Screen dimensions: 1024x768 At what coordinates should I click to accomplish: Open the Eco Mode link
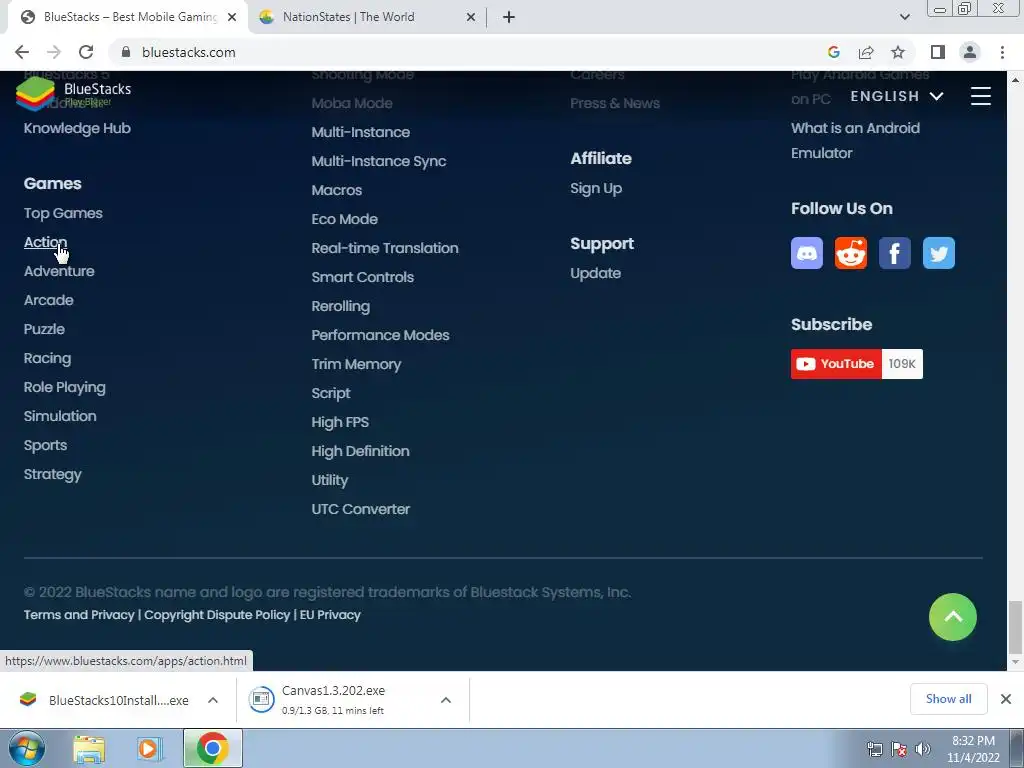pyautogui.click(x=345, y=219)
